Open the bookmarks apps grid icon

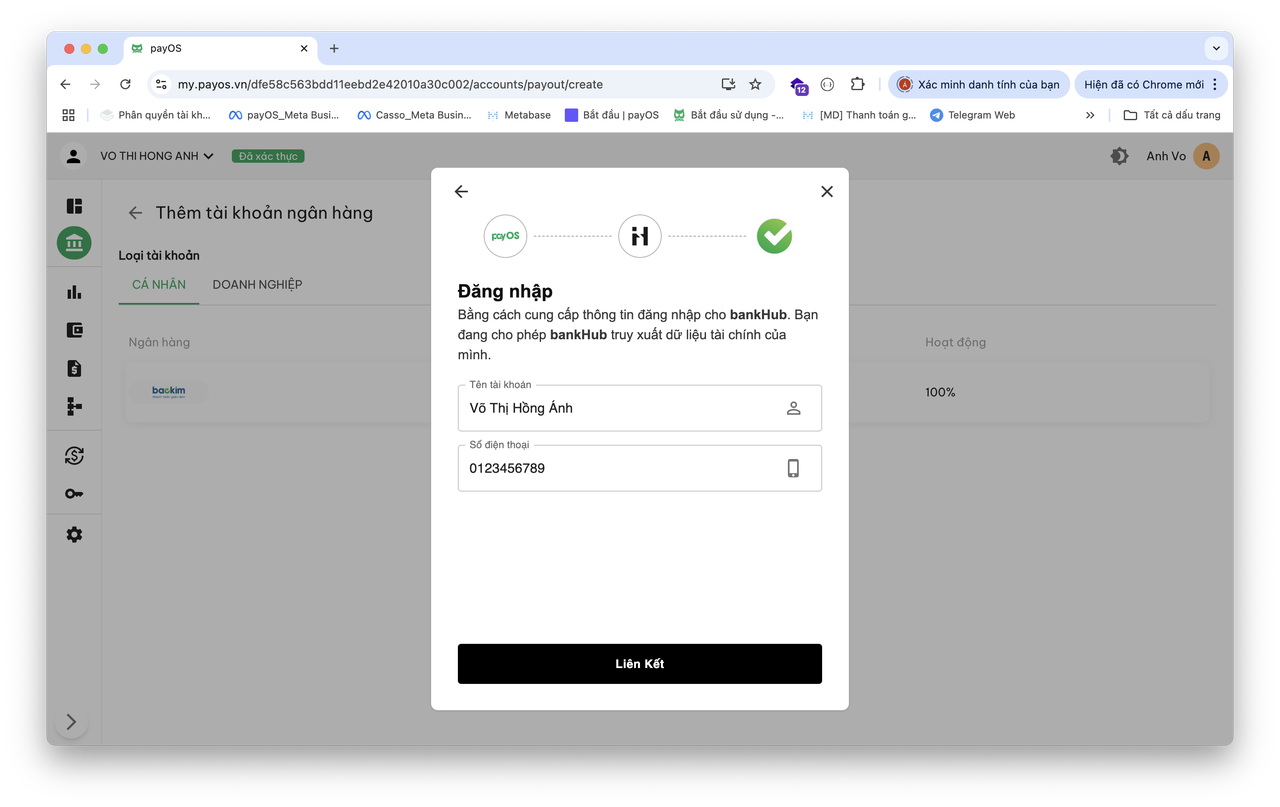pos(68,115)
